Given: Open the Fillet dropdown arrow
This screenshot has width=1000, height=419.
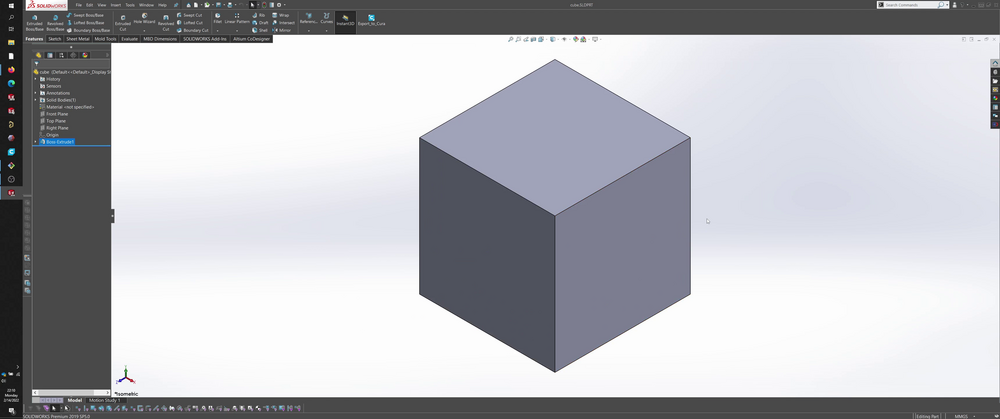Looking at the screenshot, I should tap(217, 31).
